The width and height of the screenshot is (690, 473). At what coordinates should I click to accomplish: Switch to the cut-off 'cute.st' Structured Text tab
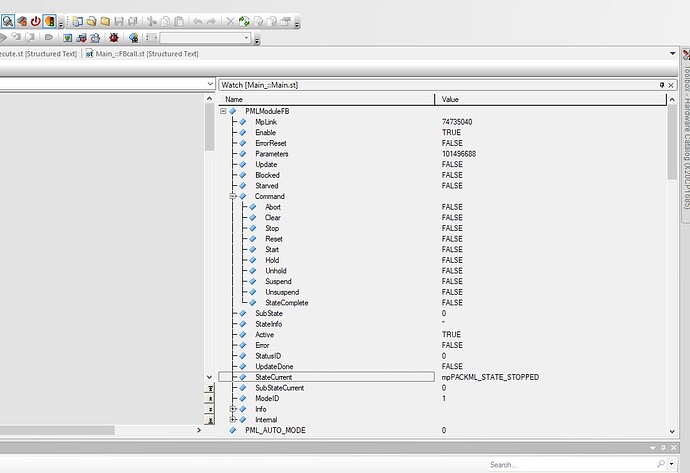click(38, 54)
